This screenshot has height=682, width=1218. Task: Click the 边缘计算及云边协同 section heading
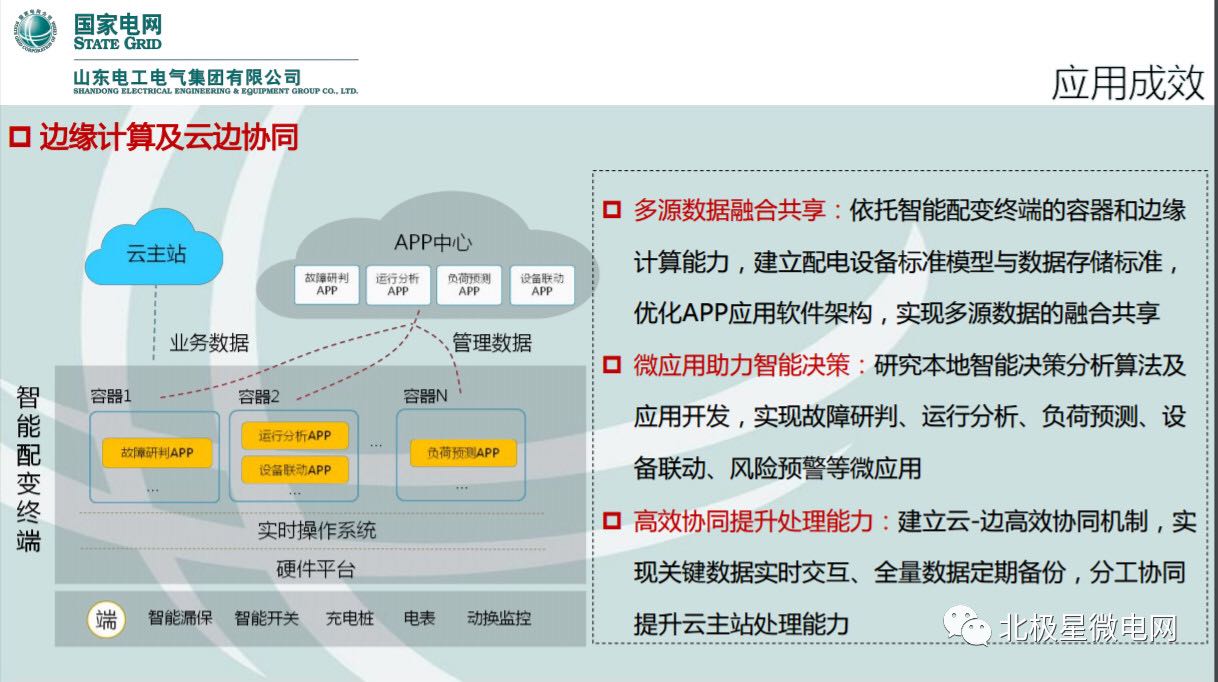point(169,136)
